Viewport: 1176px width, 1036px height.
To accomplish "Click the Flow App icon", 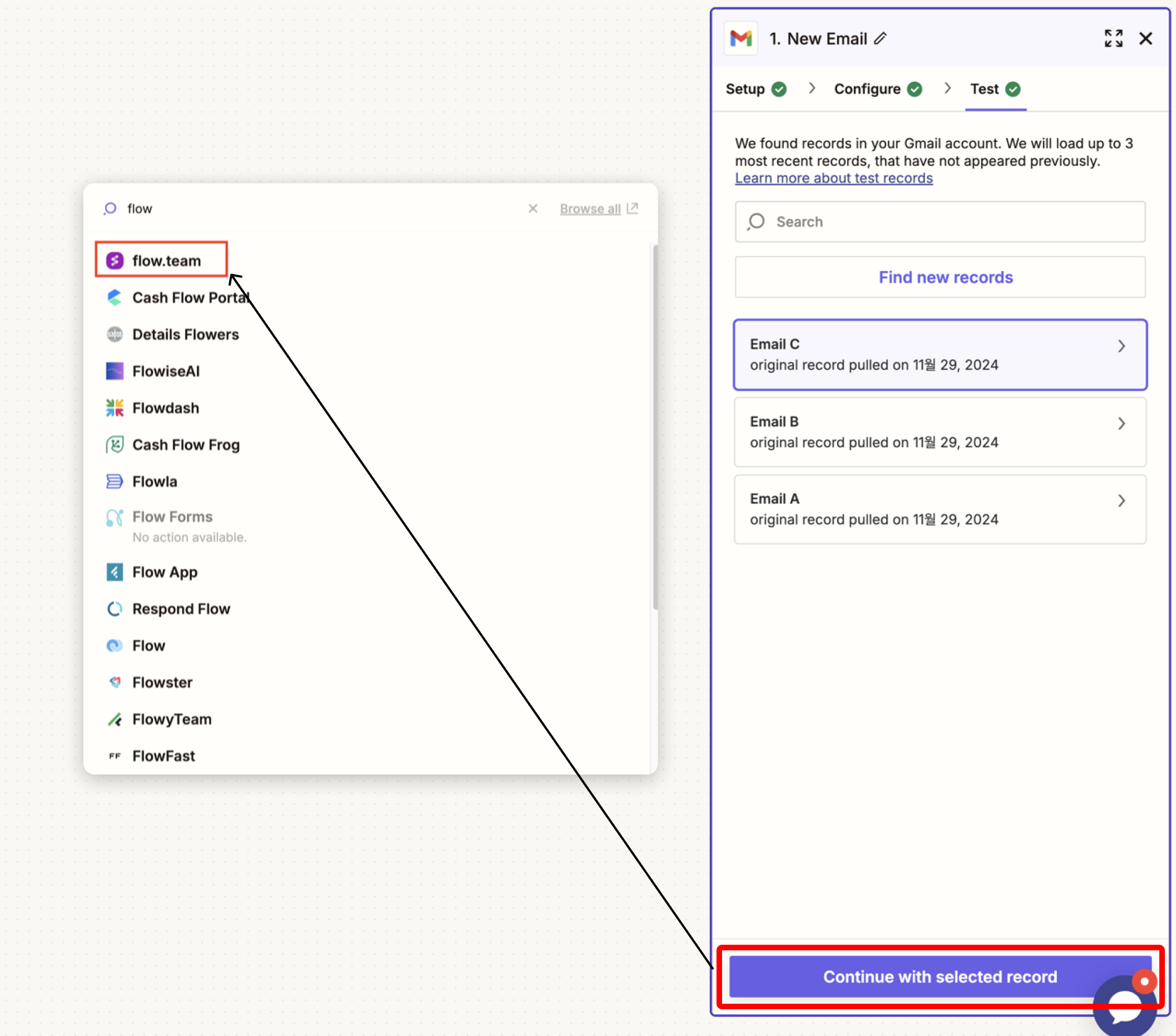I will [x=115, y=572].
